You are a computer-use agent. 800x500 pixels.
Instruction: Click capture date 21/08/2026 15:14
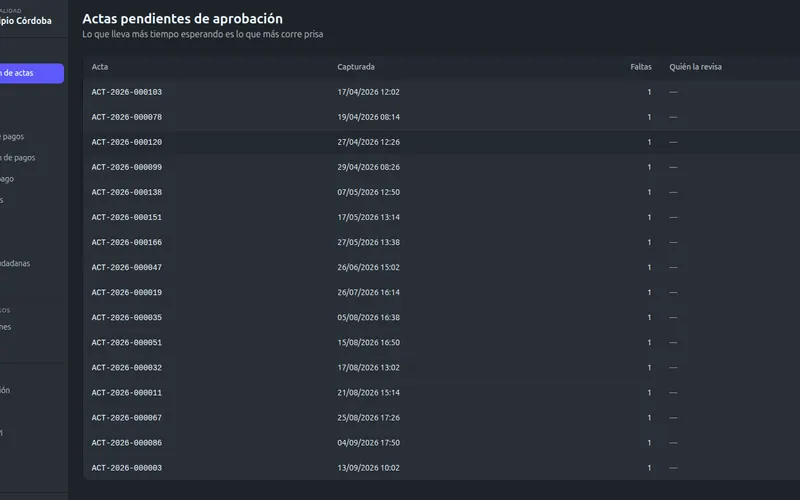coord(368,392)
